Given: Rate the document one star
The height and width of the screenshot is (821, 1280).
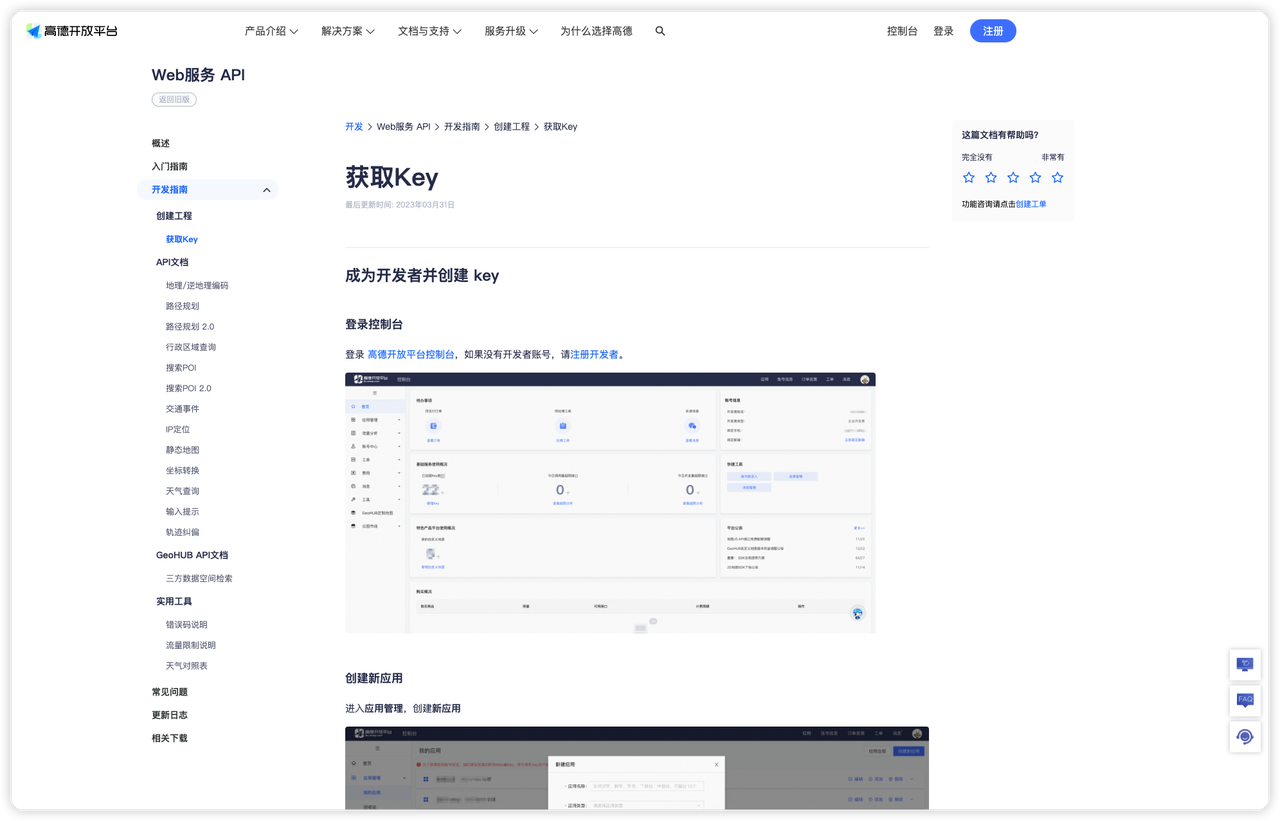Looking at the screenshot, I should tap(968, 177).
